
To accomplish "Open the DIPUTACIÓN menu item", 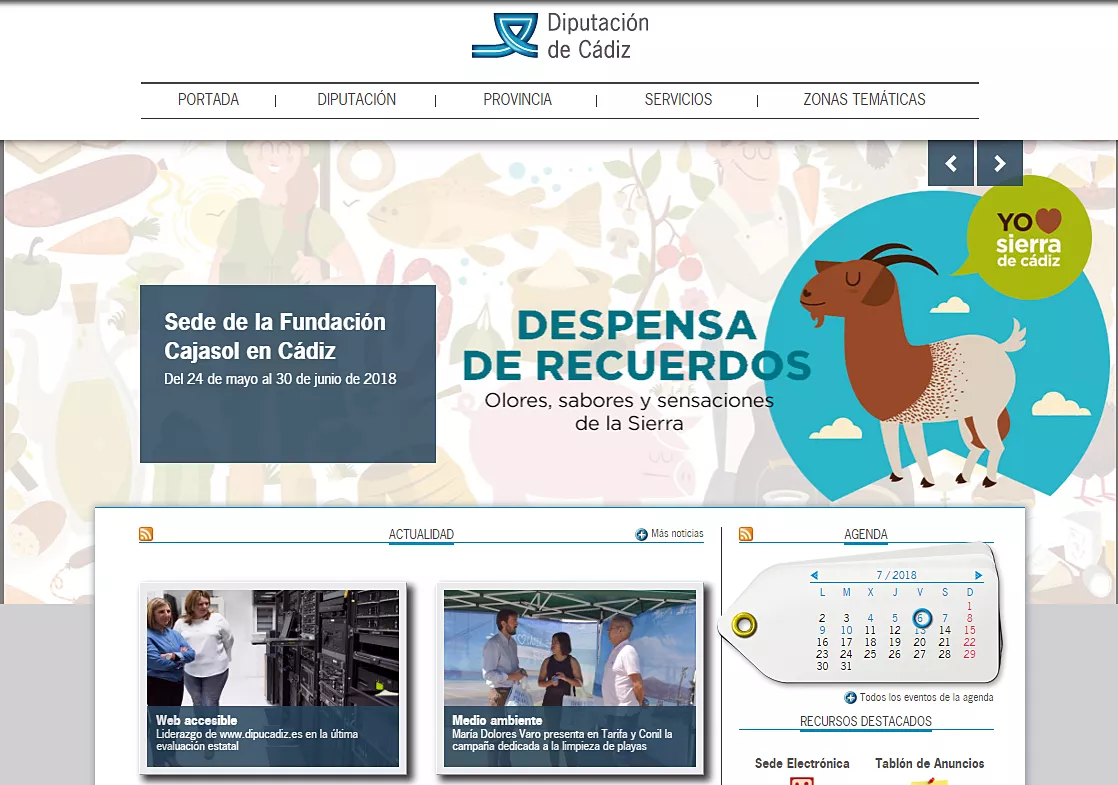I will click(x=357, y=100).
